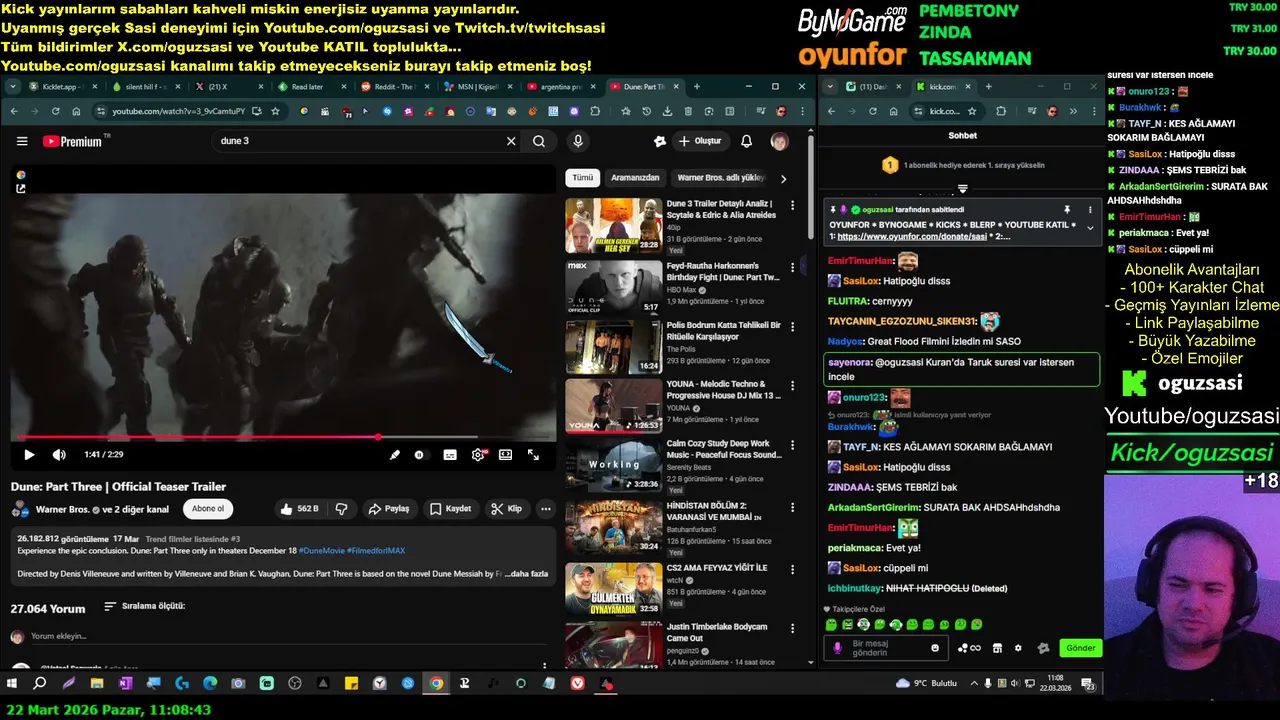Open the Paylaş share dialog
Viewport: 1280px width, 720px height.
click(x=389, y=509)
